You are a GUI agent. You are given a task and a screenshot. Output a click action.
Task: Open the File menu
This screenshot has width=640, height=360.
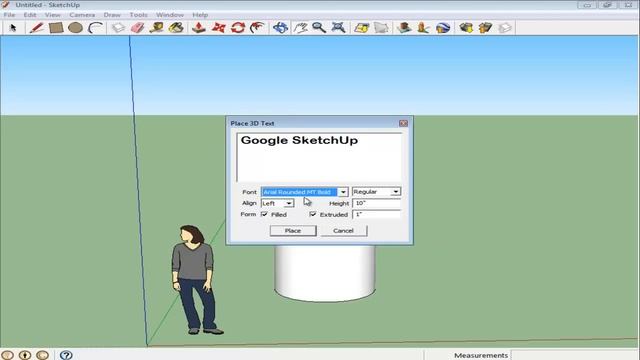(9, 15)
